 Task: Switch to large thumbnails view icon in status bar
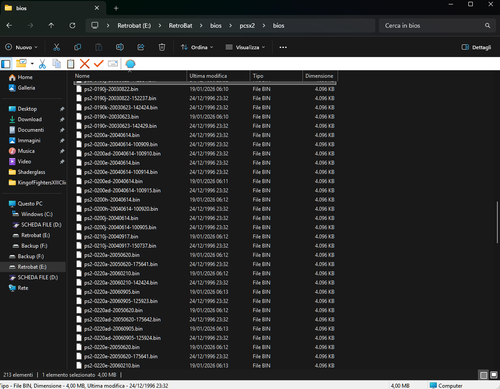494,375
